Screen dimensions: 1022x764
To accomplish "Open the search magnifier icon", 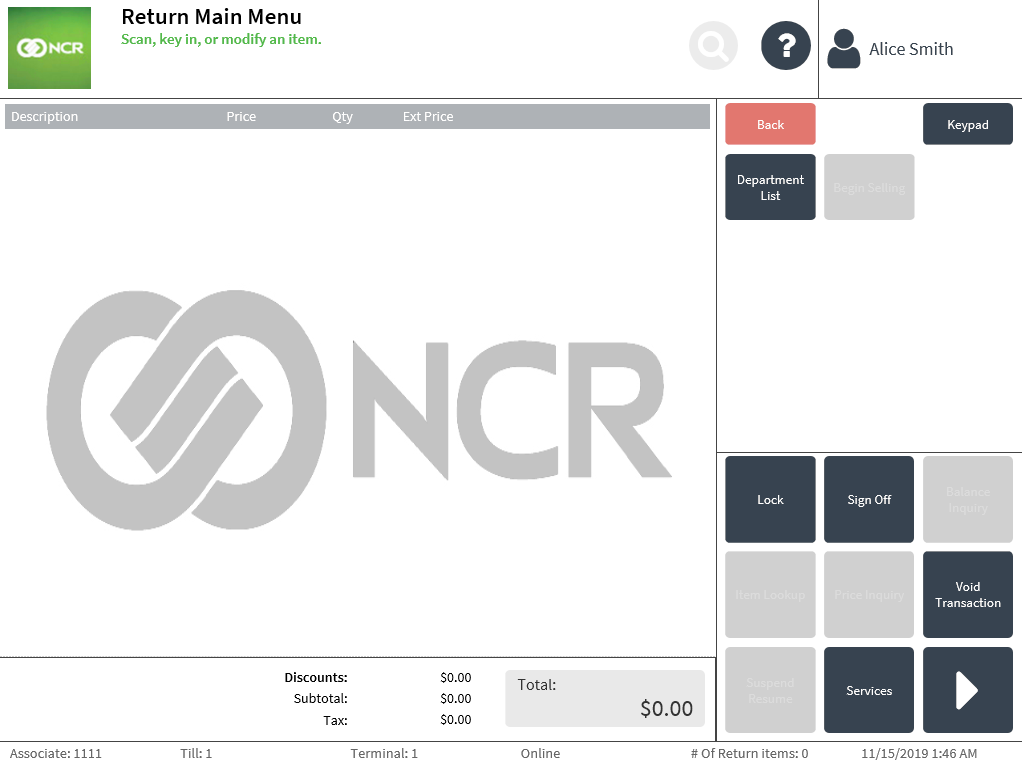I will point(712,45).
